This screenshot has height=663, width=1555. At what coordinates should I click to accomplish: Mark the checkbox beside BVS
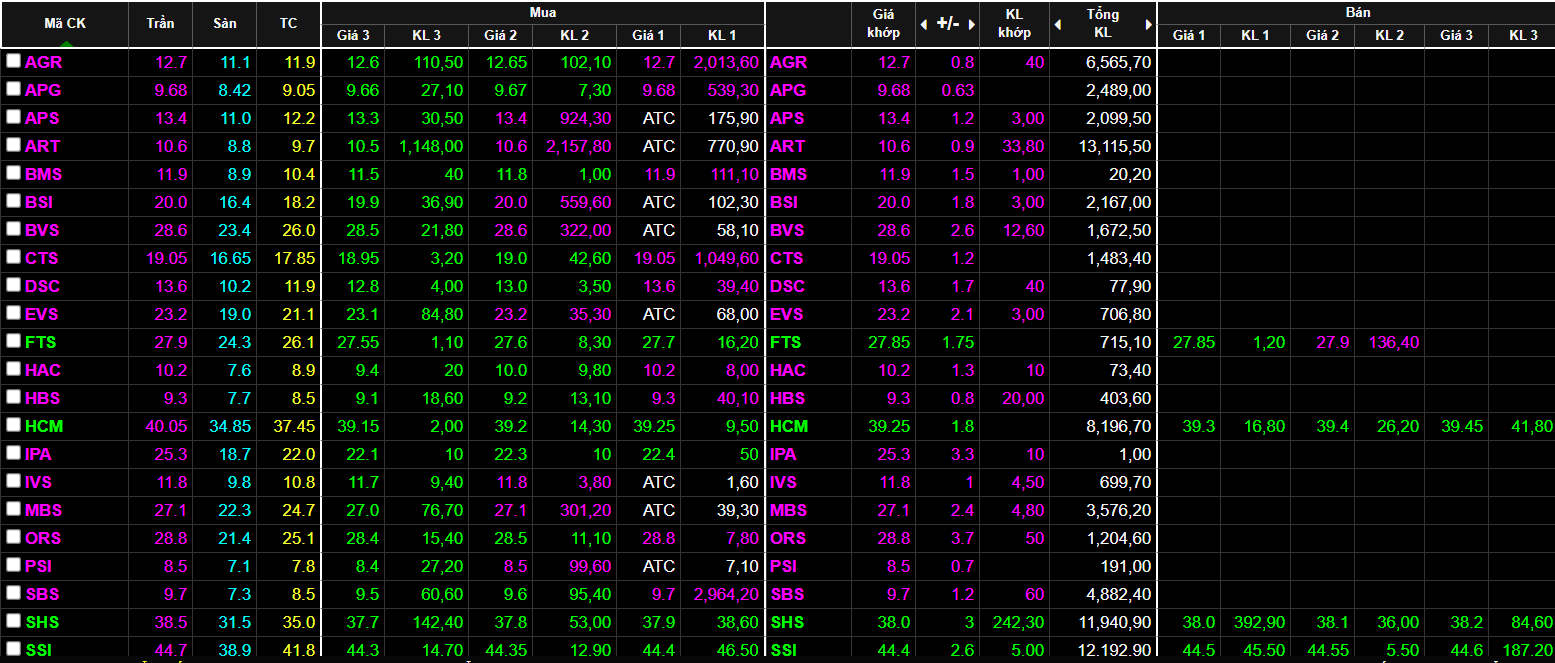[13, 229]
